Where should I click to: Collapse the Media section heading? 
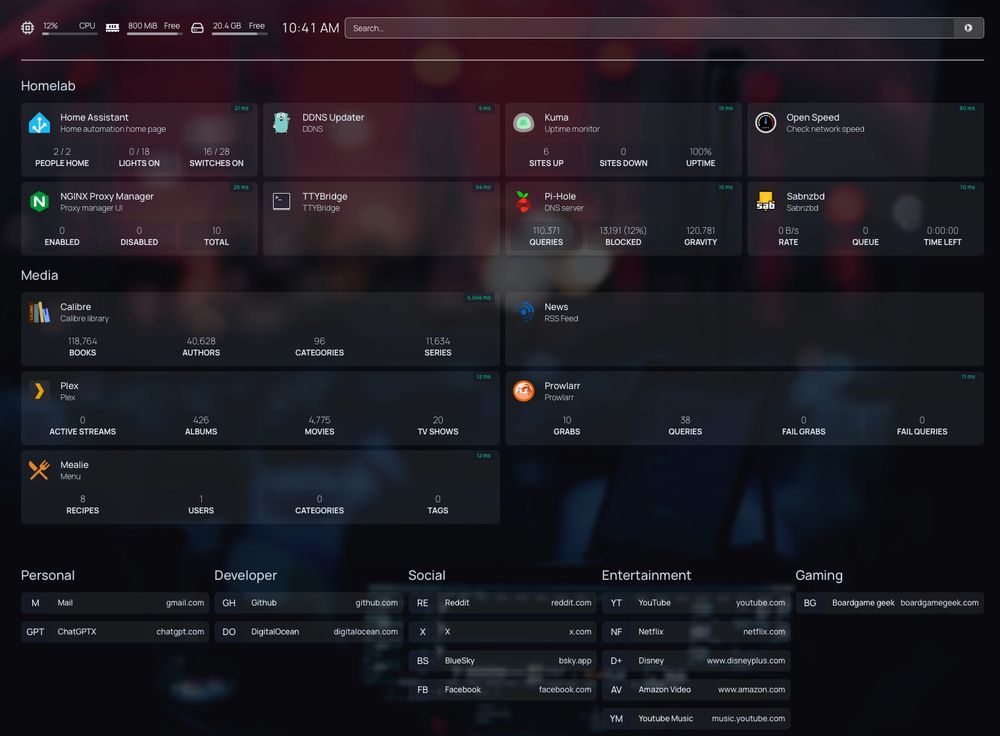coord(40,275)
